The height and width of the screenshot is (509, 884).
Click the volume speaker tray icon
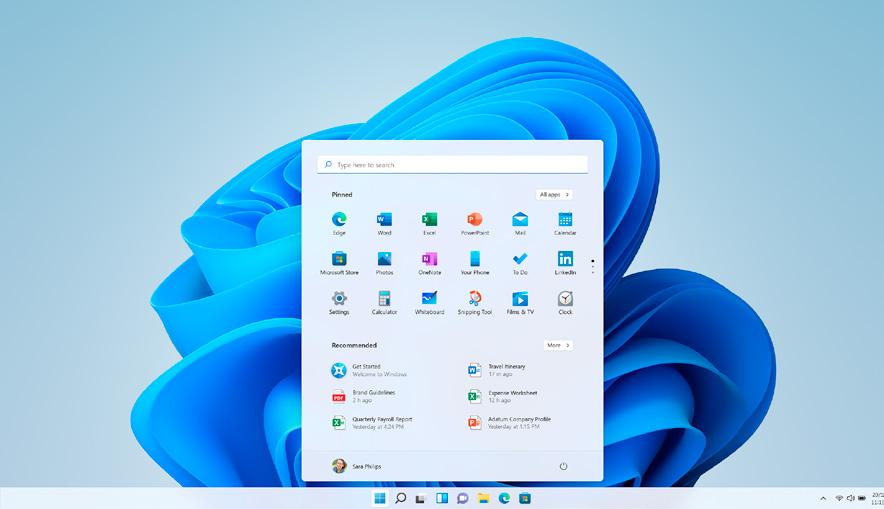coord(850,498)
